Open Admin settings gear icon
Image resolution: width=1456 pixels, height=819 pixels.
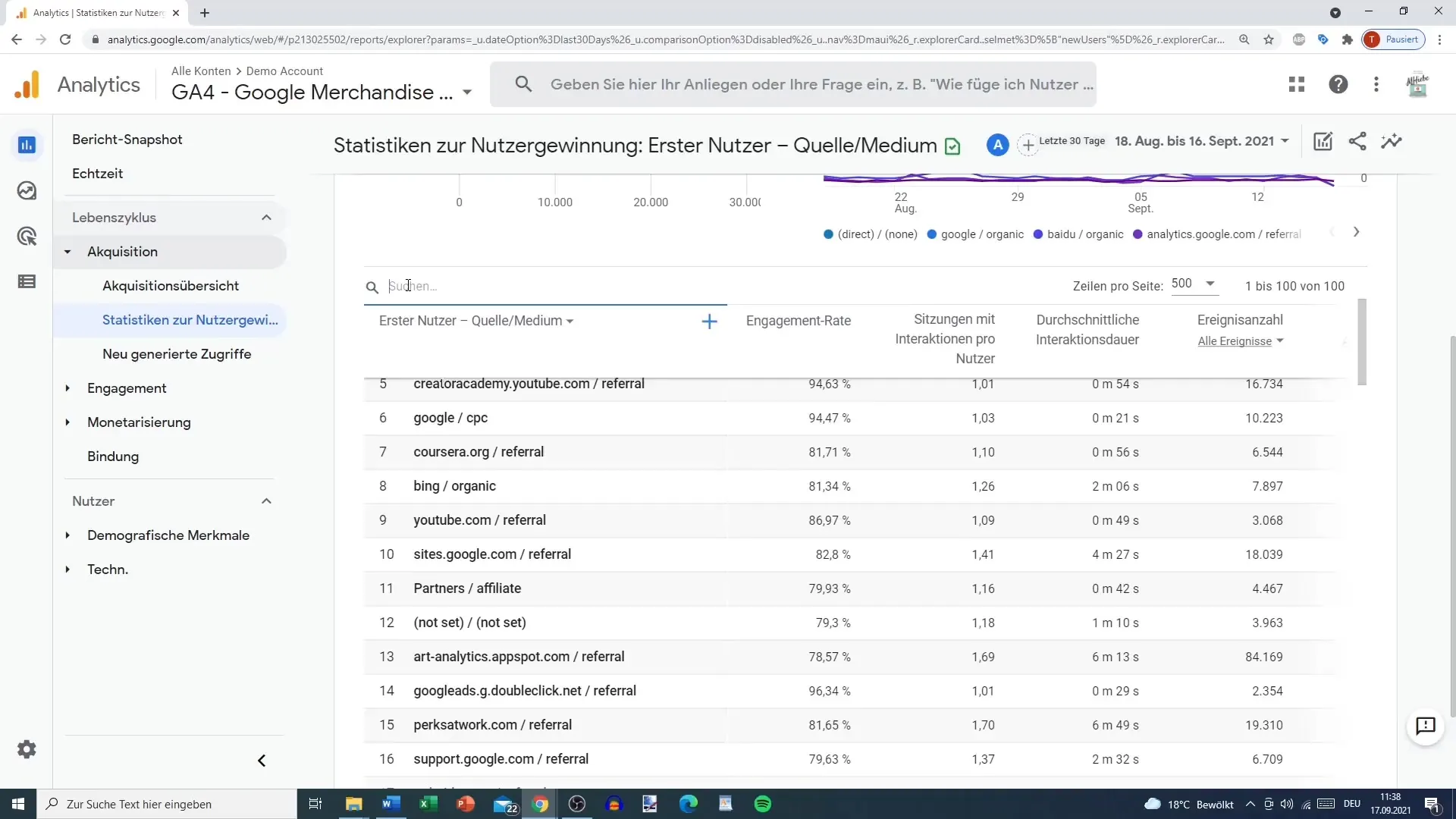pyautogui.click(x=27, y=749)
